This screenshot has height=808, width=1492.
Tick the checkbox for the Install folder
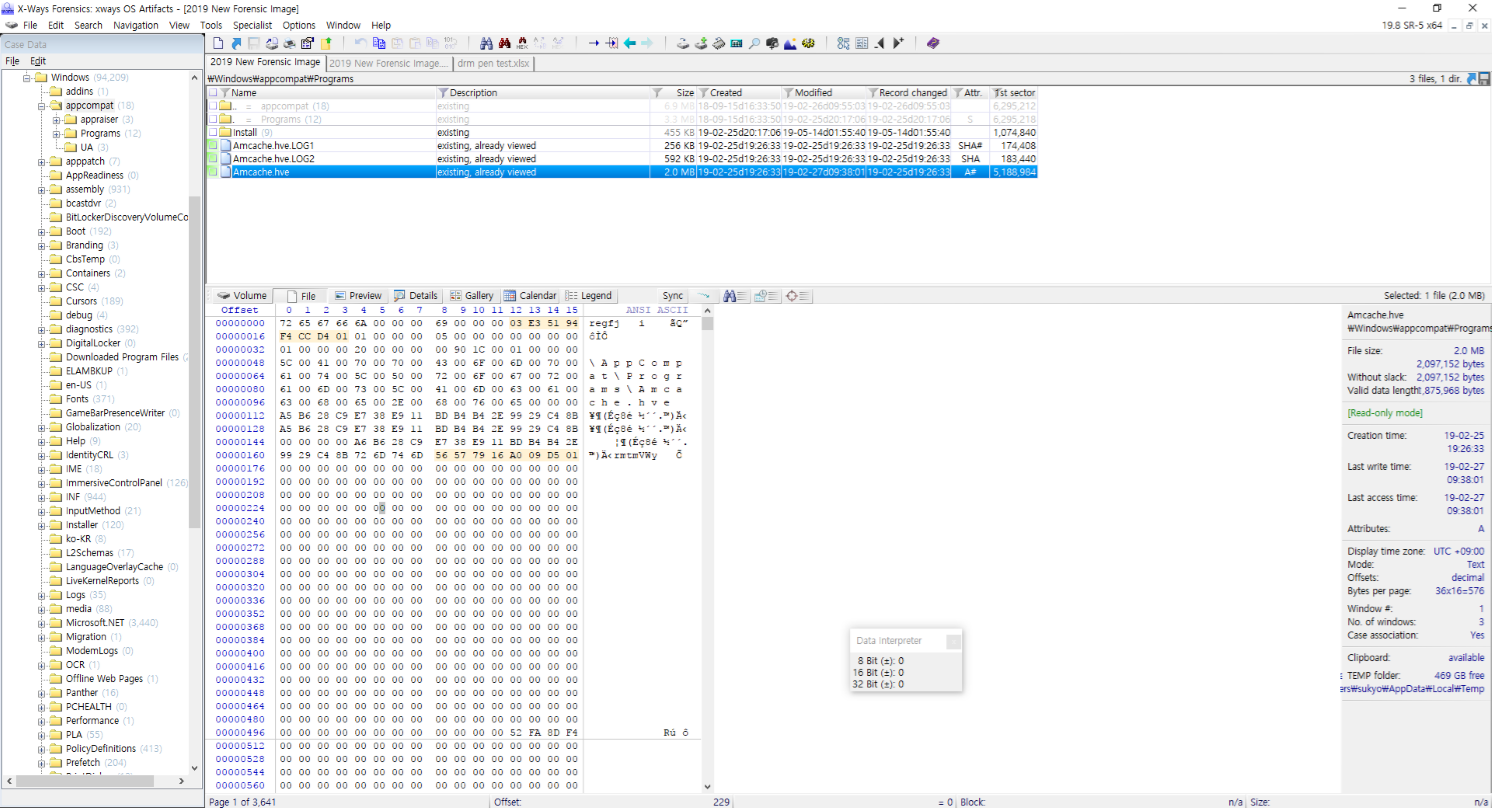[x=213, y=132]
